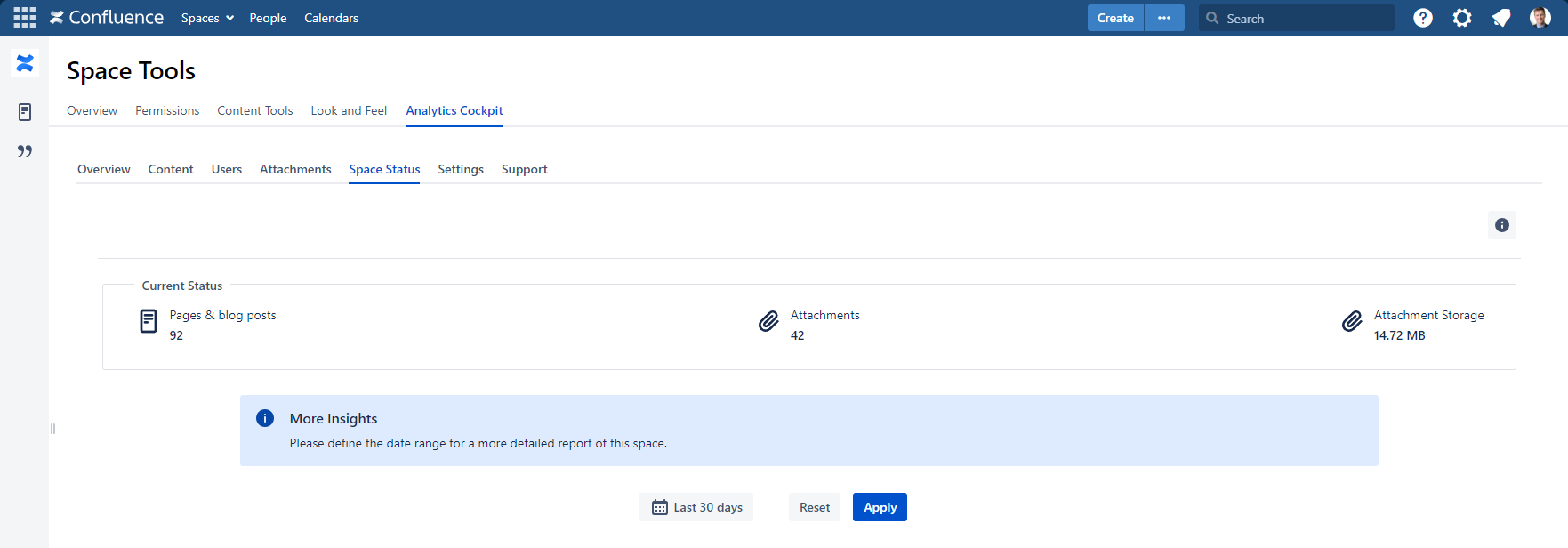
Task: Open the Create more options ellipsis
Action: [1164, 18]
